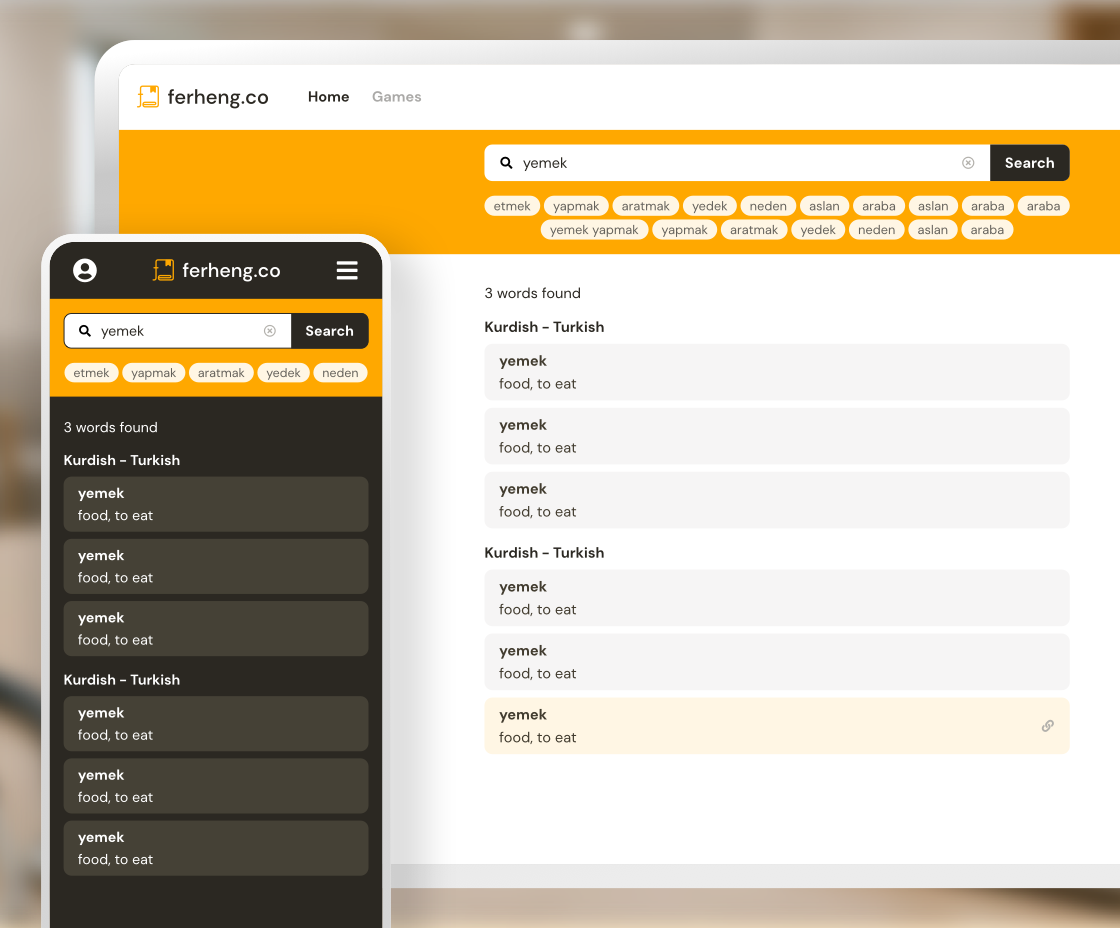Viewport: 1120px width, 928px height.
Task: Tap the mobile "neden" suggestion chip
Action: [340, 373]
